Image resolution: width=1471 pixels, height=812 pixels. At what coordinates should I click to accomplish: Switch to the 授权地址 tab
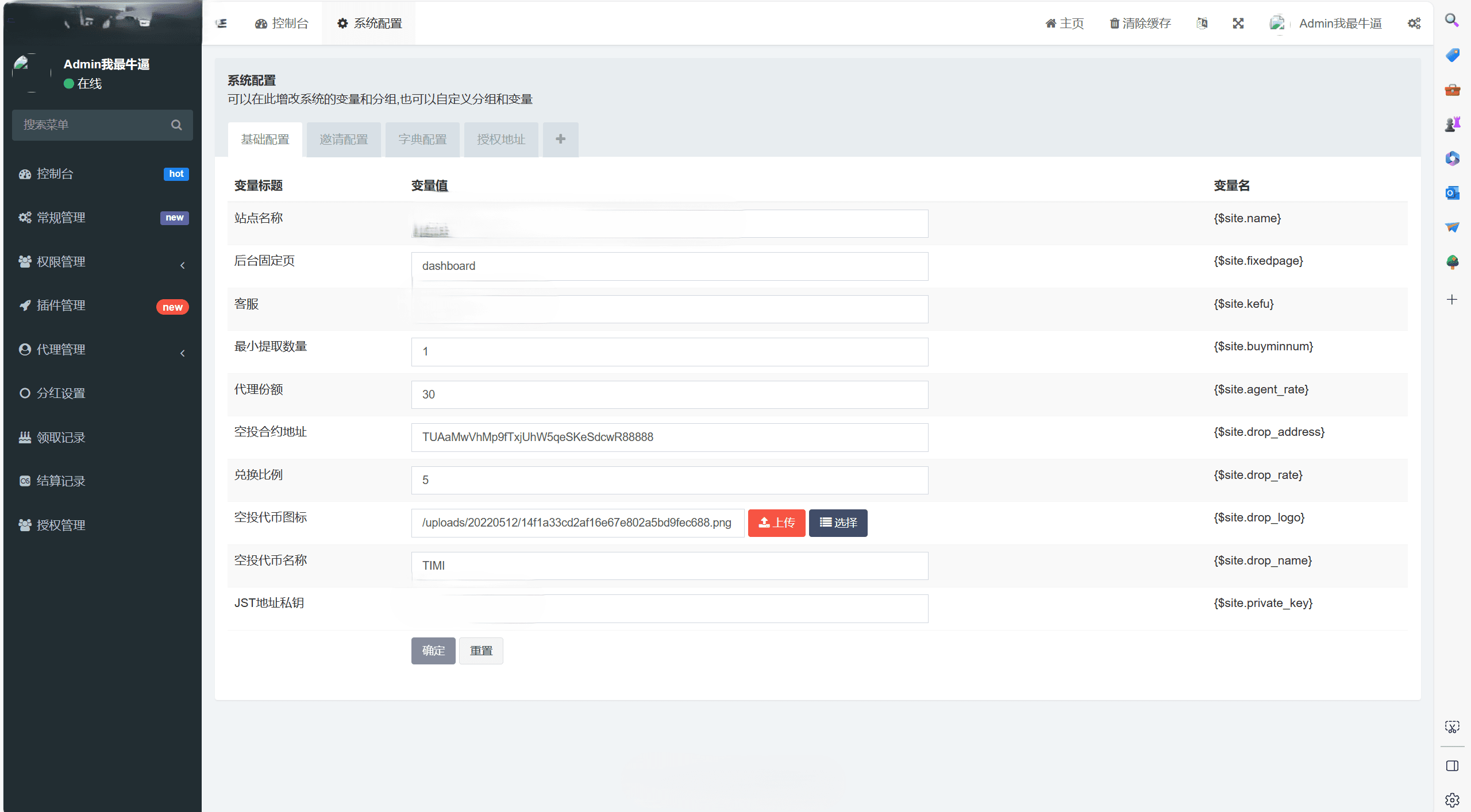click(x=501, y=140)
